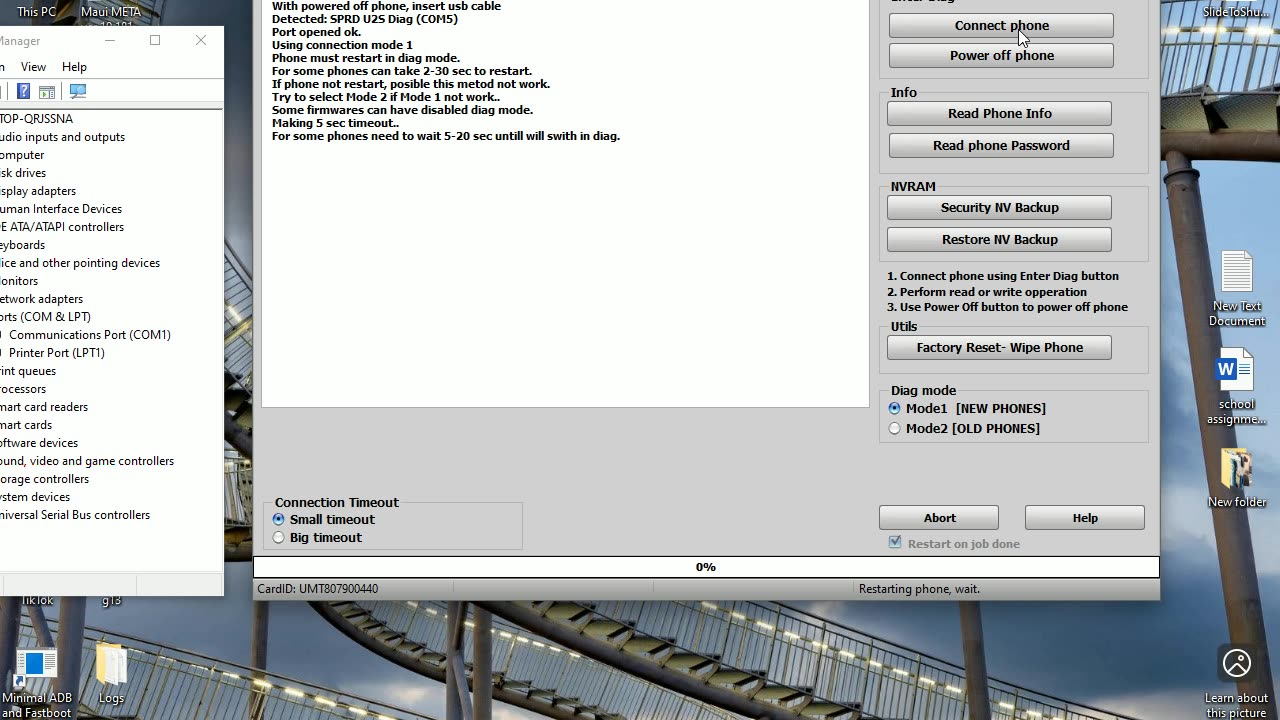Select Smart card readers category
1280x720 pixels.
(x=44, y=407)
